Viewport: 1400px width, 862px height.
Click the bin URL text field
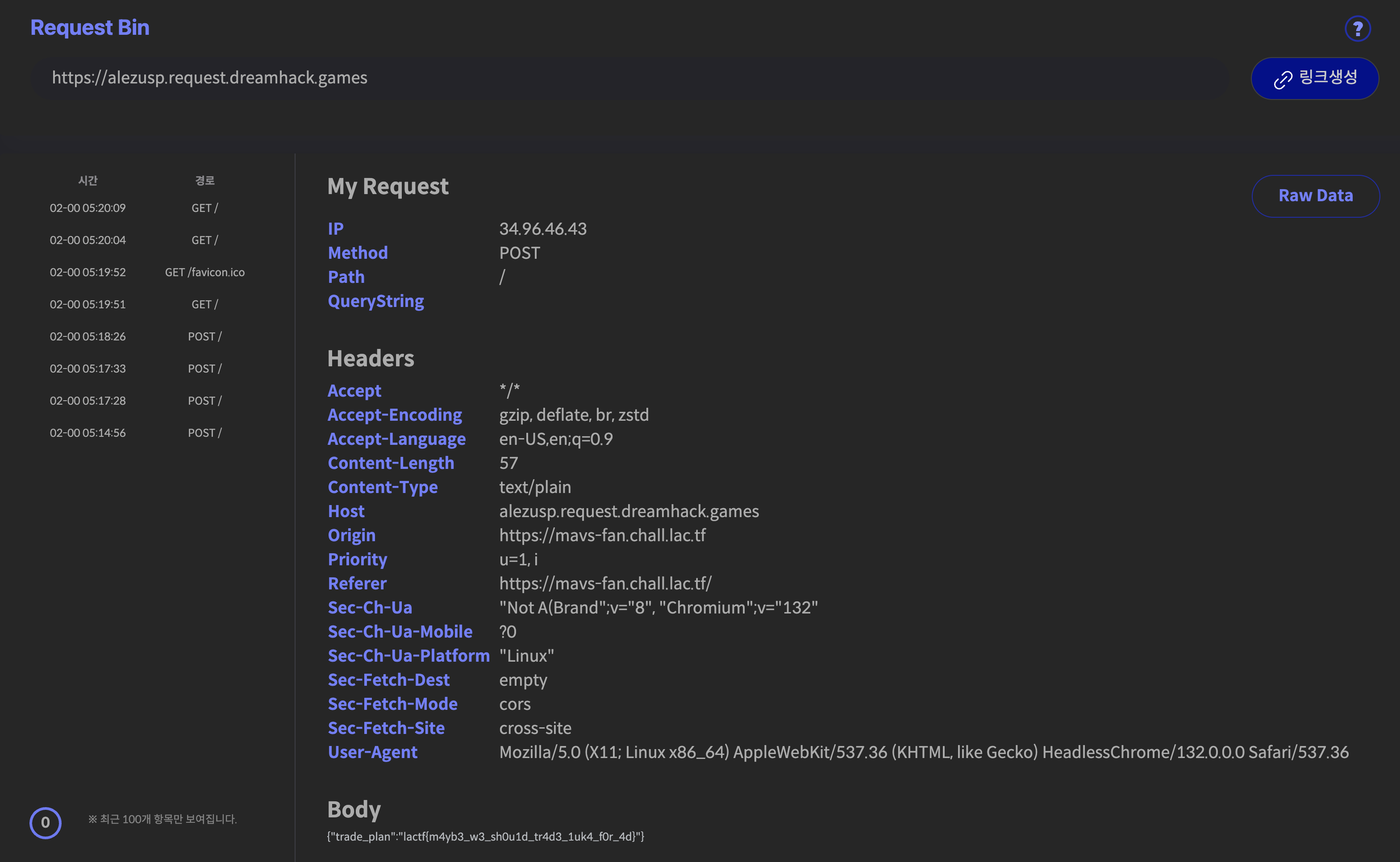627,78
